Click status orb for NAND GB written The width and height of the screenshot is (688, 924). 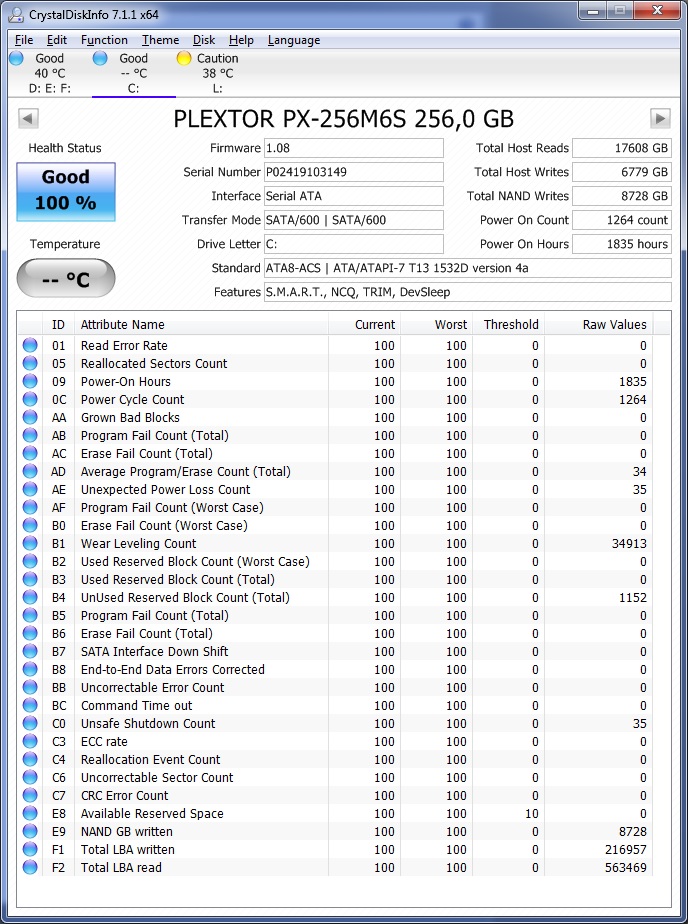click(x=30, y=831)
